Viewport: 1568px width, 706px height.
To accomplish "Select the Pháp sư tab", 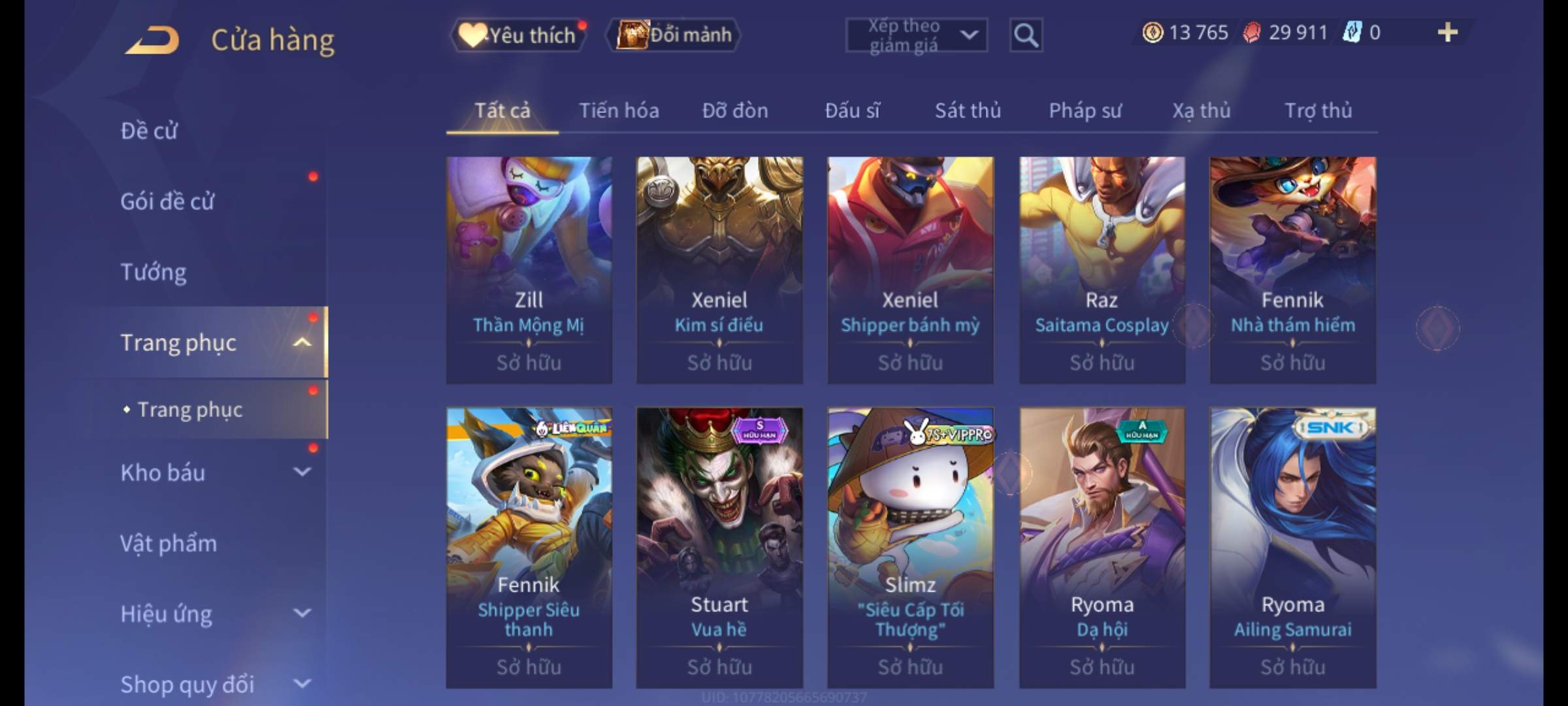I will 1085,110.
